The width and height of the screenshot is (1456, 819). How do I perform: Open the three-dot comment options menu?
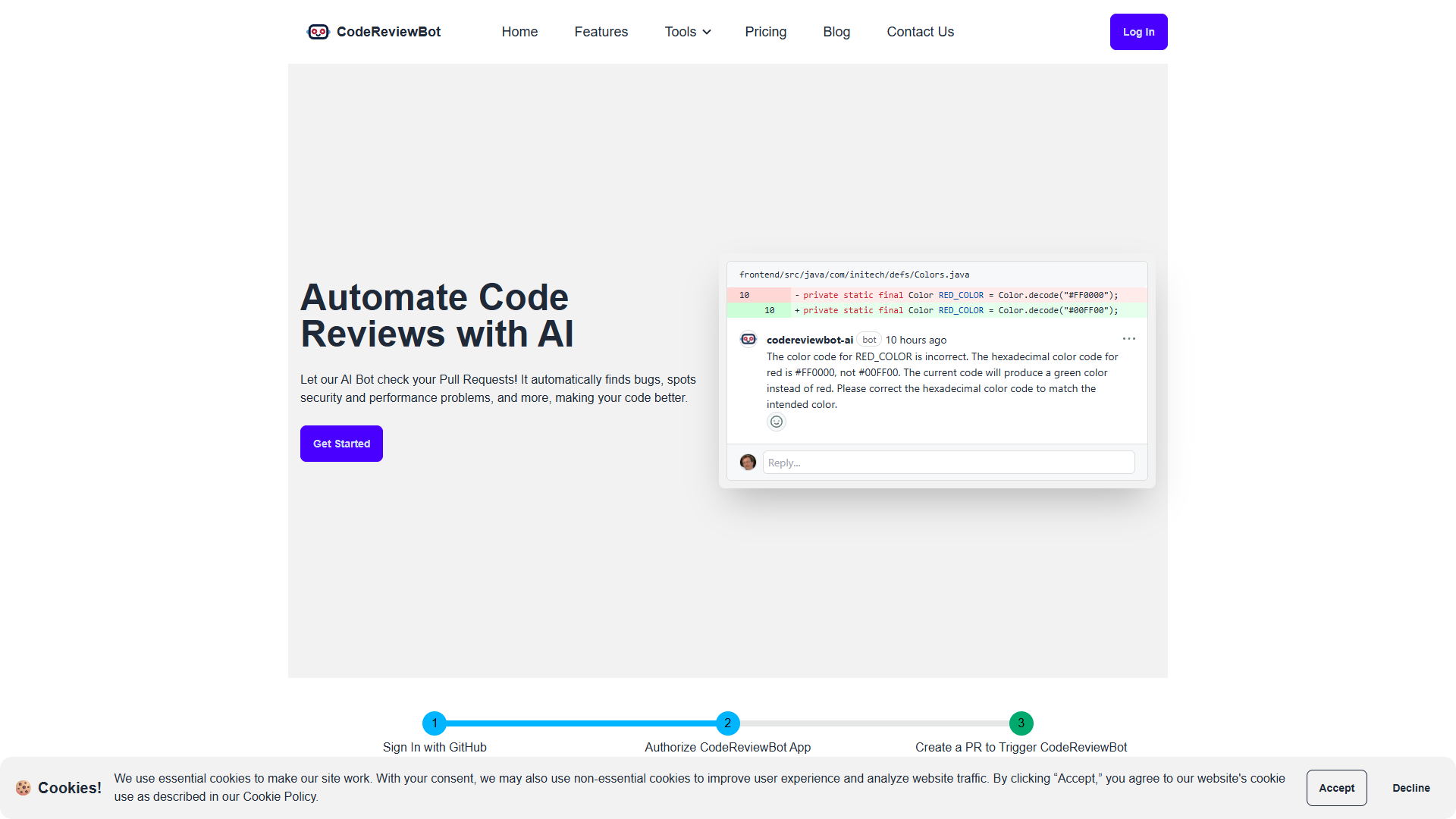pyautogui.click(x=1128, y=339)
